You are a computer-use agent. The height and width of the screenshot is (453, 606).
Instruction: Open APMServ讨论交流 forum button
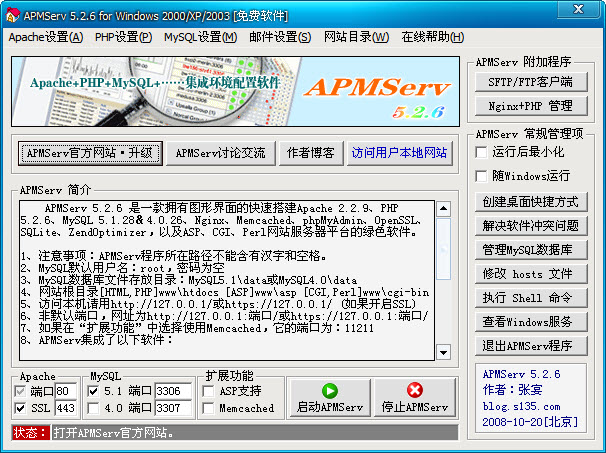coord(220,153)
